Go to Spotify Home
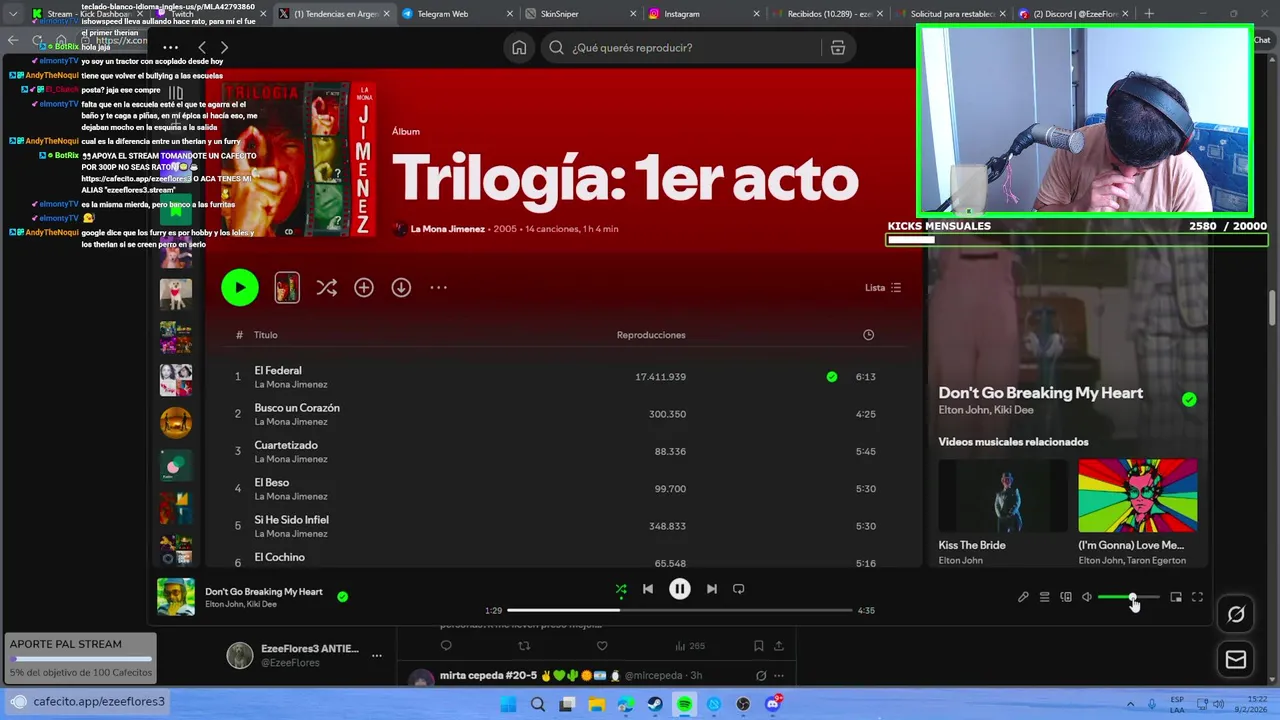 click(519, 47)
